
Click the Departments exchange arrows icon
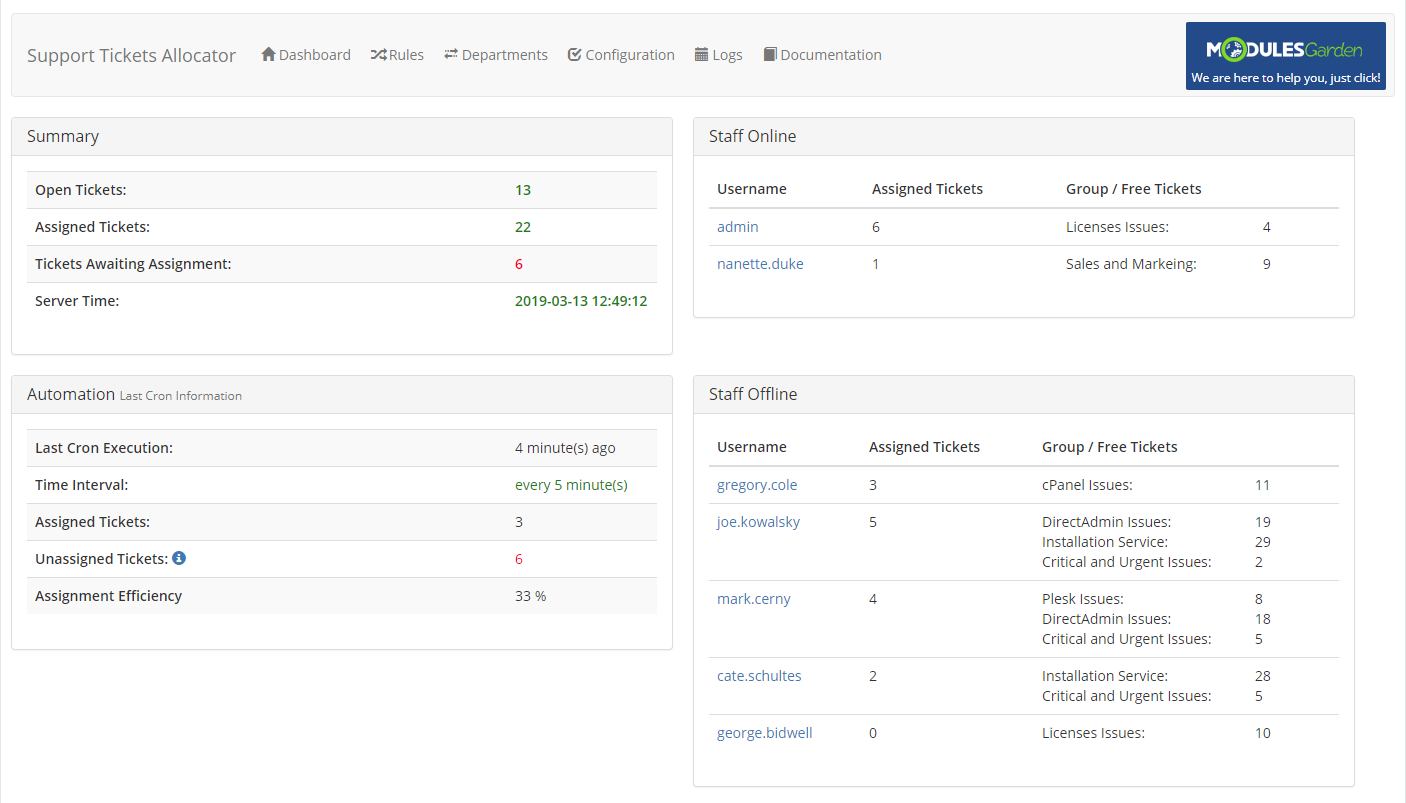[x=451, y=55]
